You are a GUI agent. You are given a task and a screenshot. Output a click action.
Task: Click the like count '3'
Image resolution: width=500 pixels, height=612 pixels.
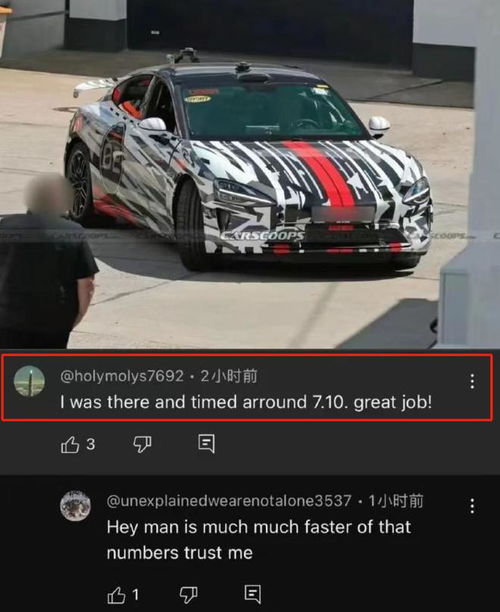[91, 444]
